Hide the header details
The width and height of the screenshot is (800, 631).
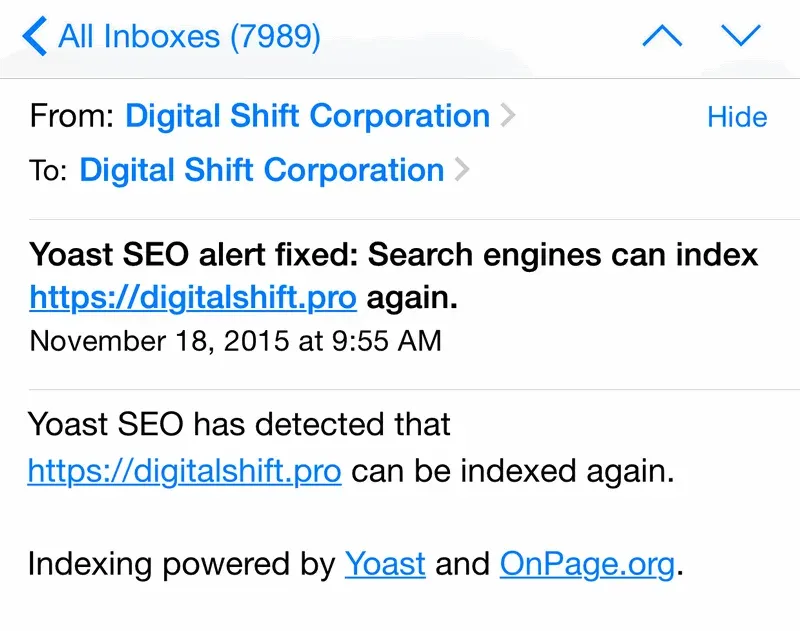(x=737, y=117)
